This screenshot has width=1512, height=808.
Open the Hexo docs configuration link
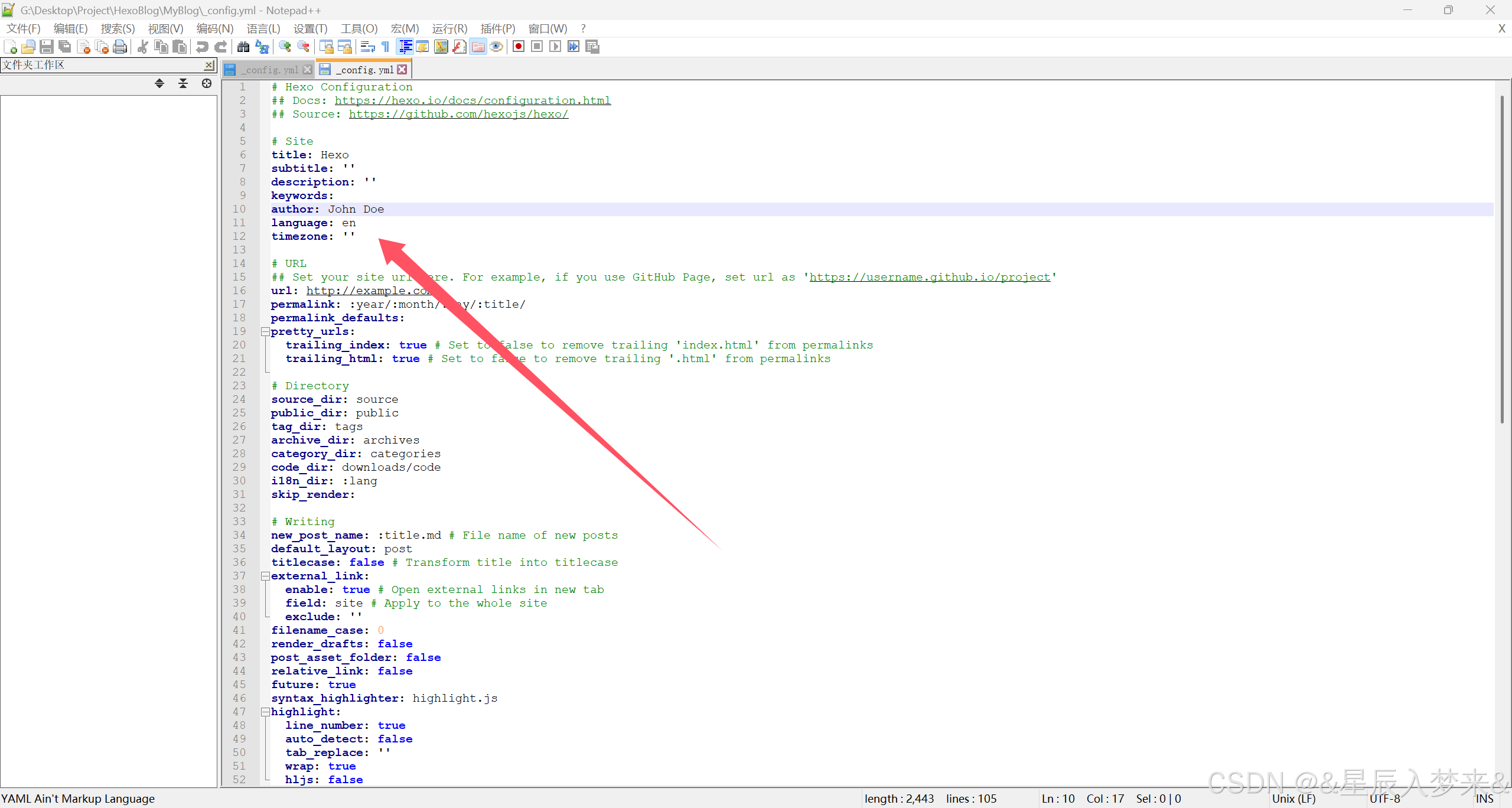(472, 100)
